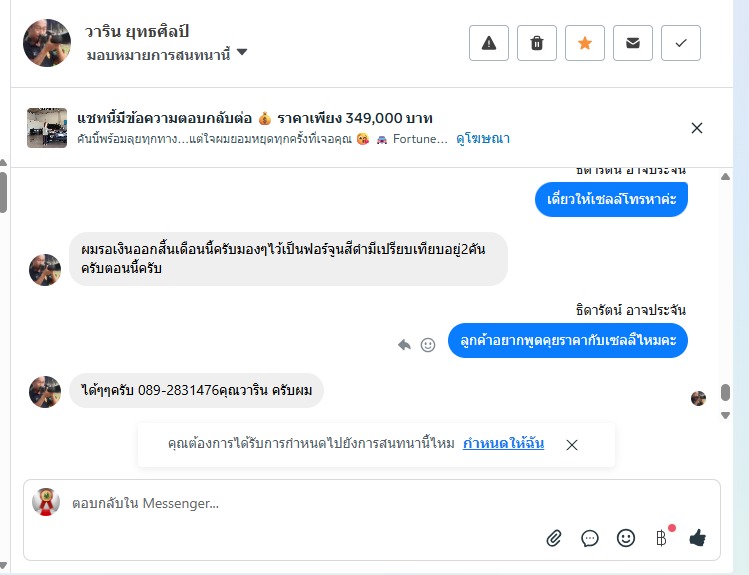749x575 pixels.
Task: Click the กำหนดให้ฉัน link
Action: click(503, 443)
